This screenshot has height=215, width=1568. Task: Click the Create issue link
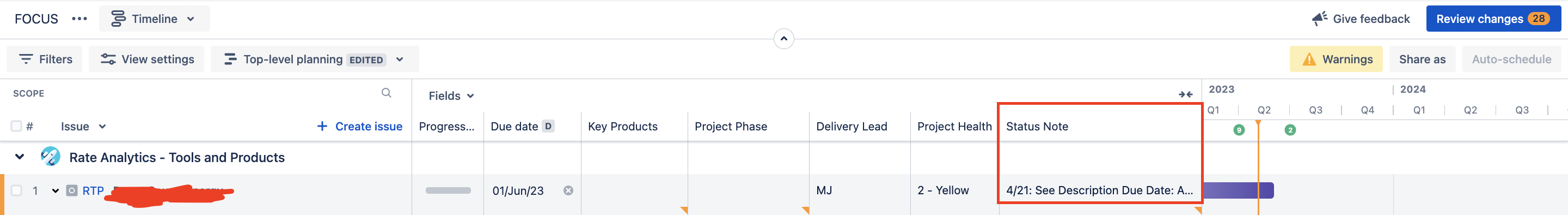tap(360, 127)
